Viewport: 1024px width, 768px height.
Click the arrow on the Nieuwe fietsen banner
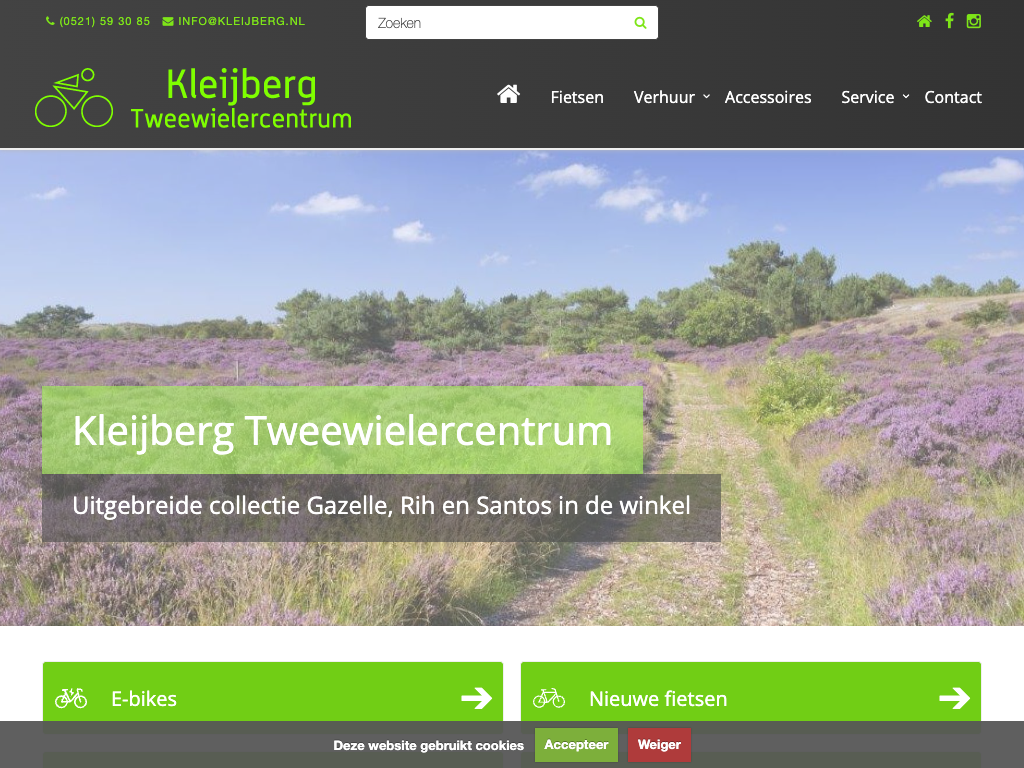[954, 697]
